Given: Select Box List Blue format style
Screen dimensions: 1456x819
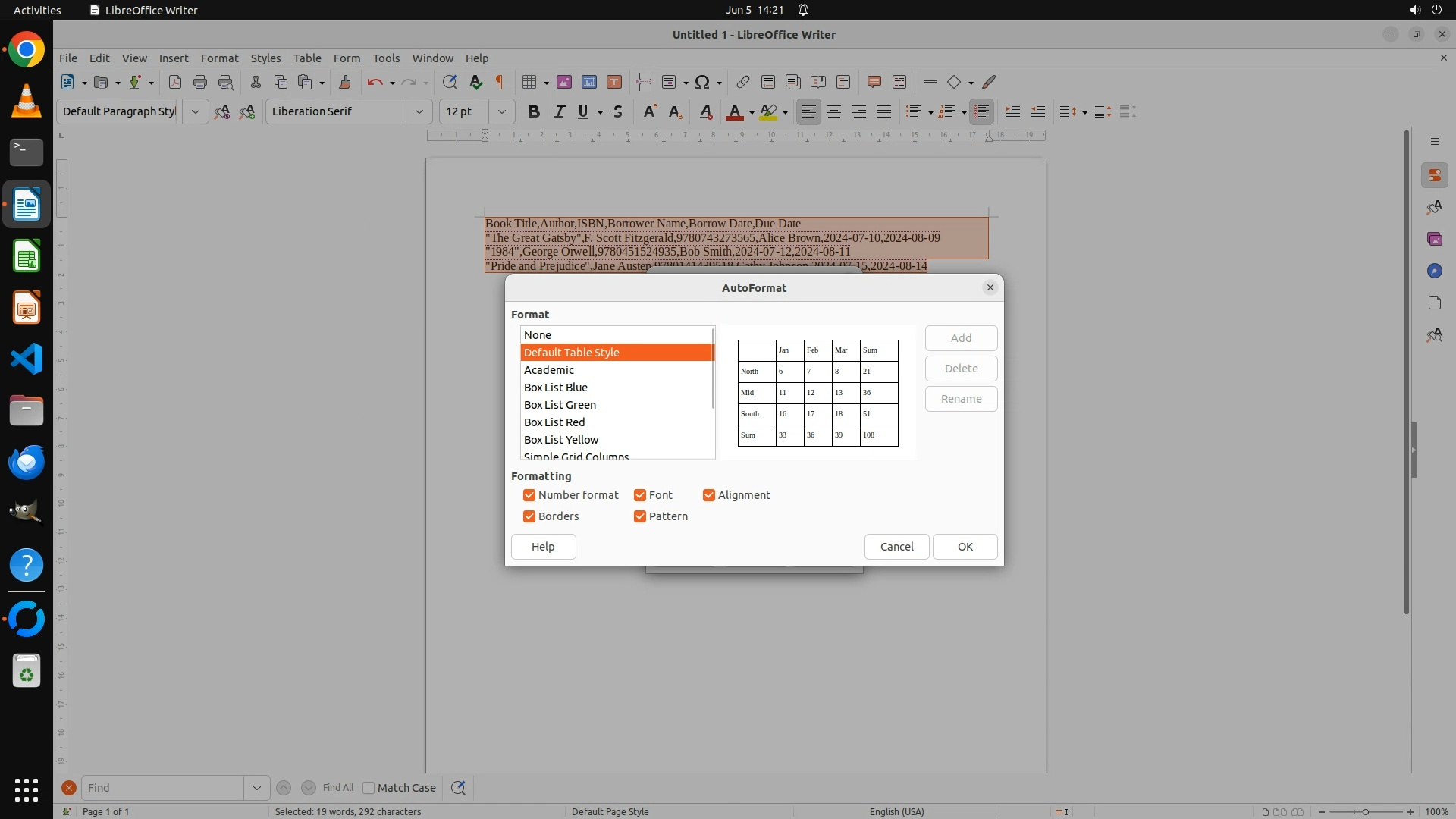Looking at the screenshot, I should (556, 388).
